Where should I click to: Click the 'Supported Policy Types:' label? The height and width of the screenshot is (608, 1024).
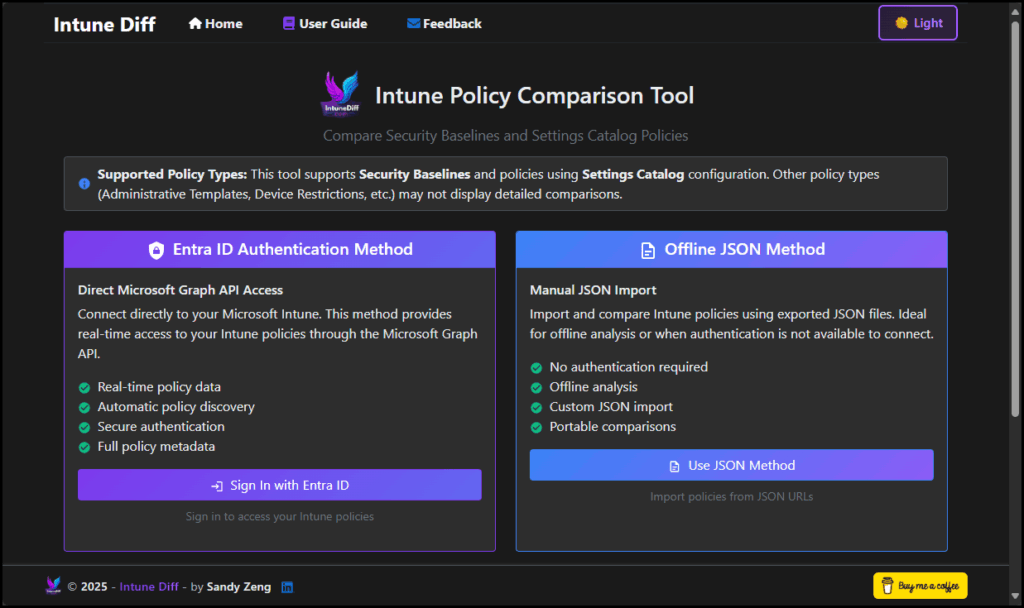point(172,174)
